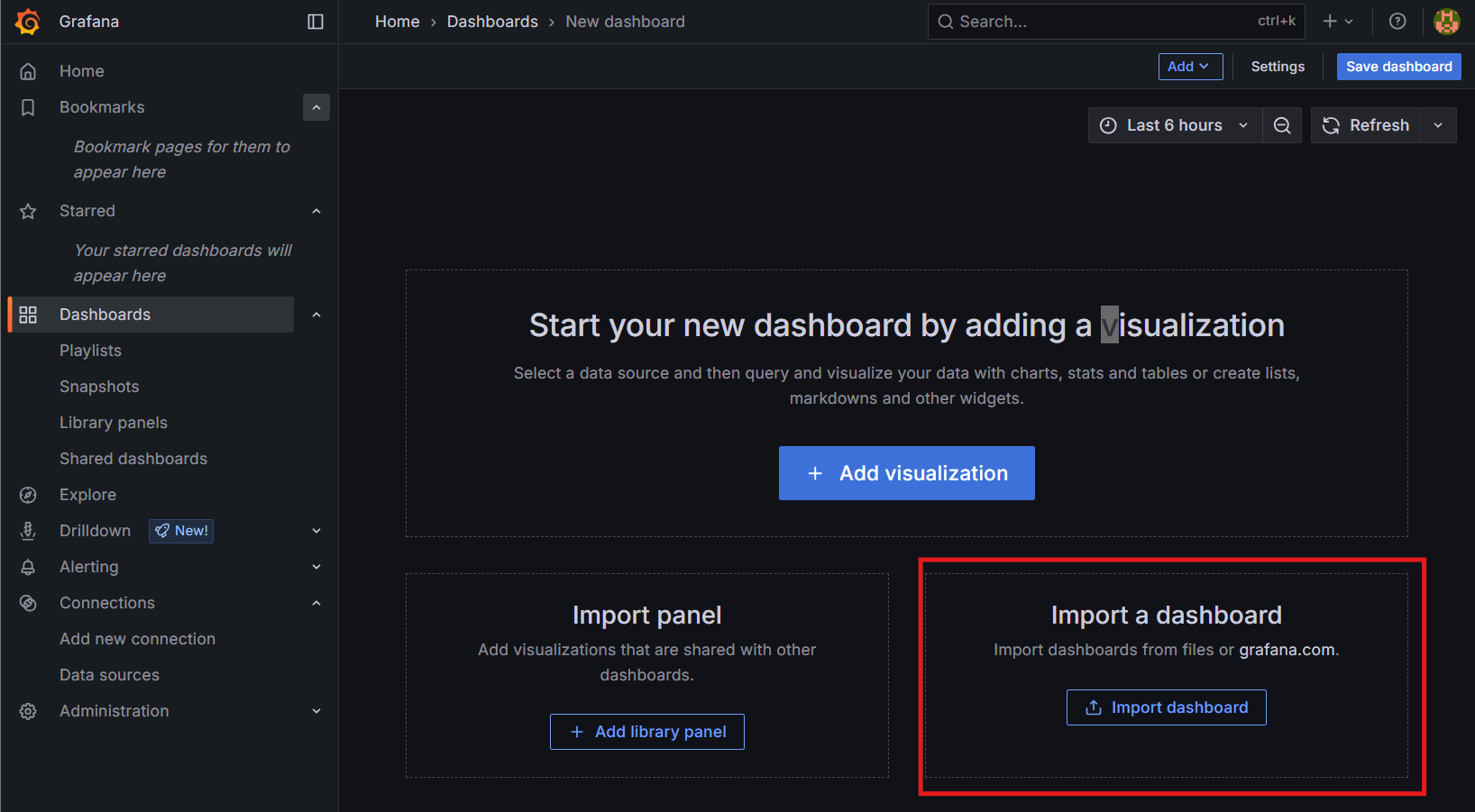Follow the grafana.com link
Screen dimensions: 1475x812
1287,650
